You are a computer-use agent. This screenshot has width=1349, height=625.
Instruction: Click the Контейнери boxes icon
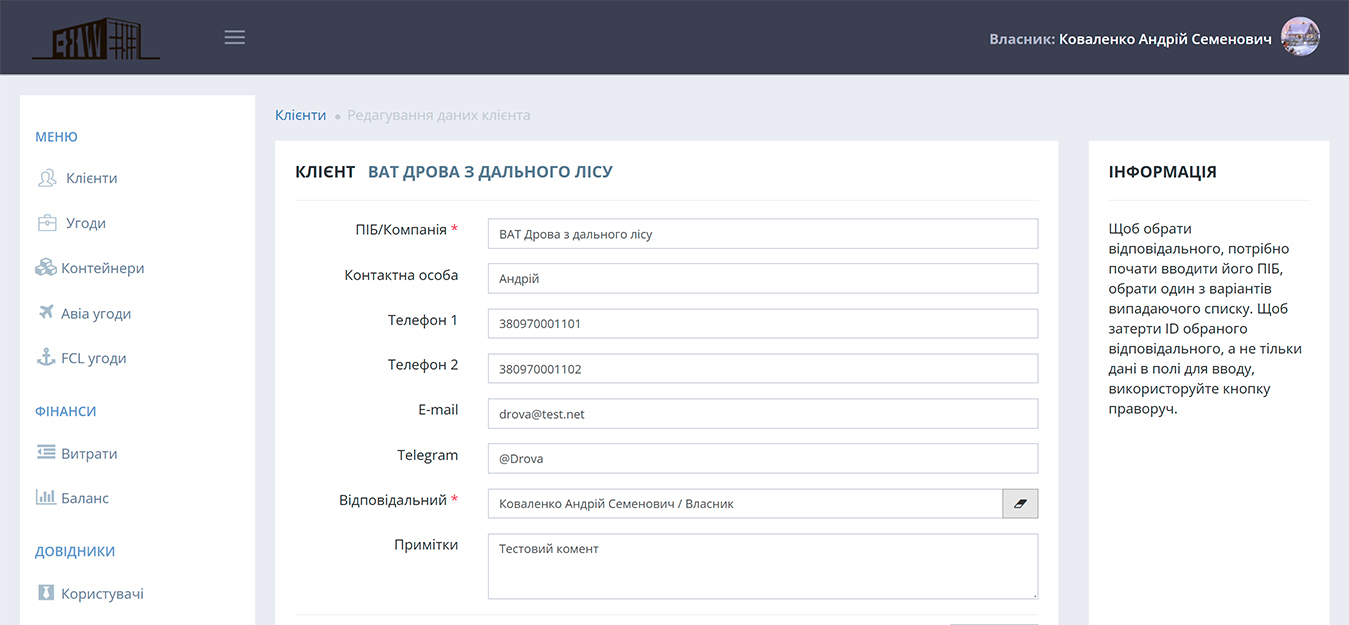(46, 268)
